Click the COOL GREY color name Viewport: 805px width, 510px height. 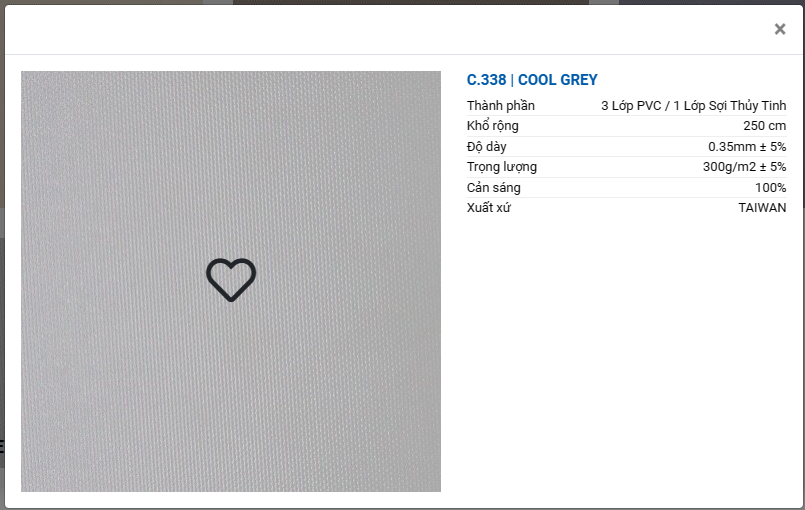point(558,80)
